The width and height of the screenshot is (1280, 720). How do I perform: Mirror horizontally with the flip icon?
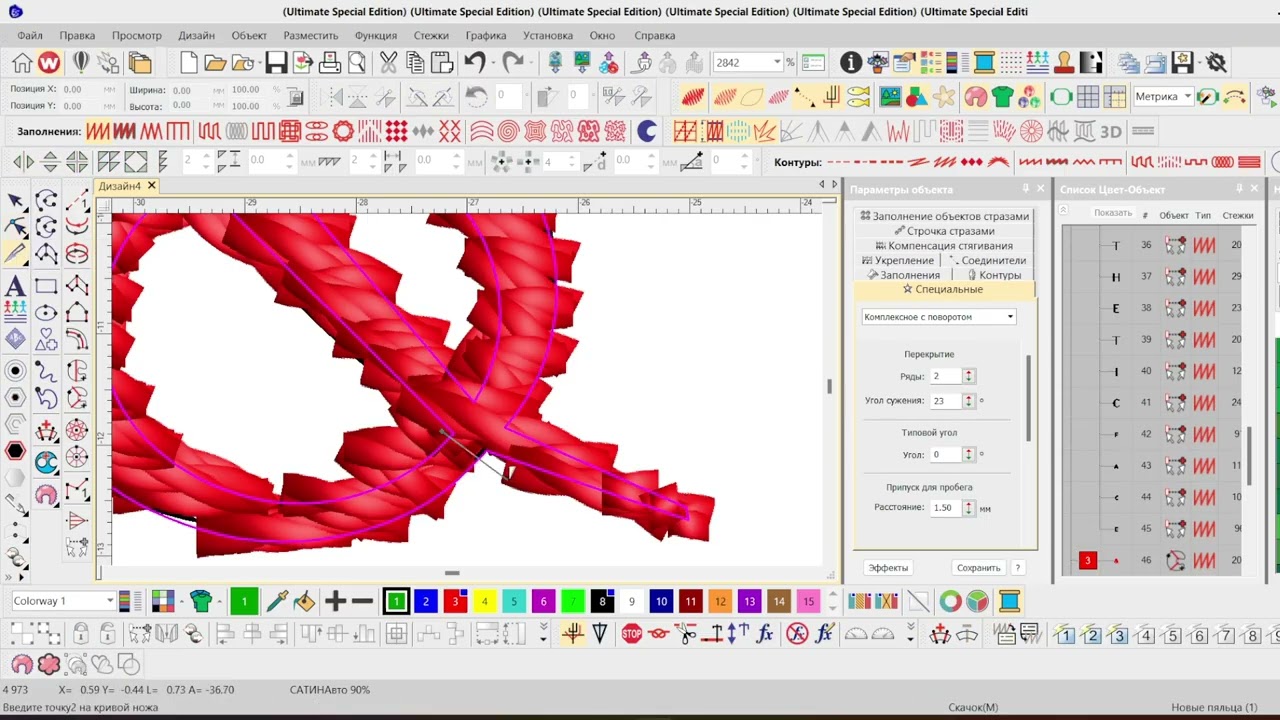tap(22, 162)
